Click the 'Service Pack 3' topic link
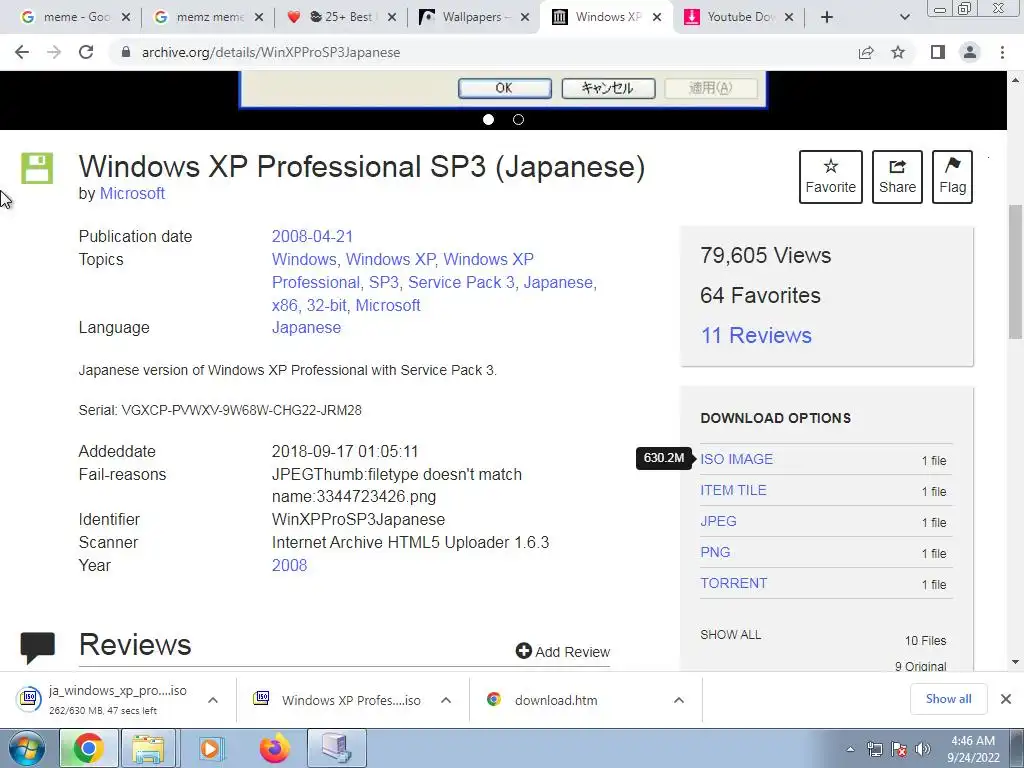 point(461,282)
